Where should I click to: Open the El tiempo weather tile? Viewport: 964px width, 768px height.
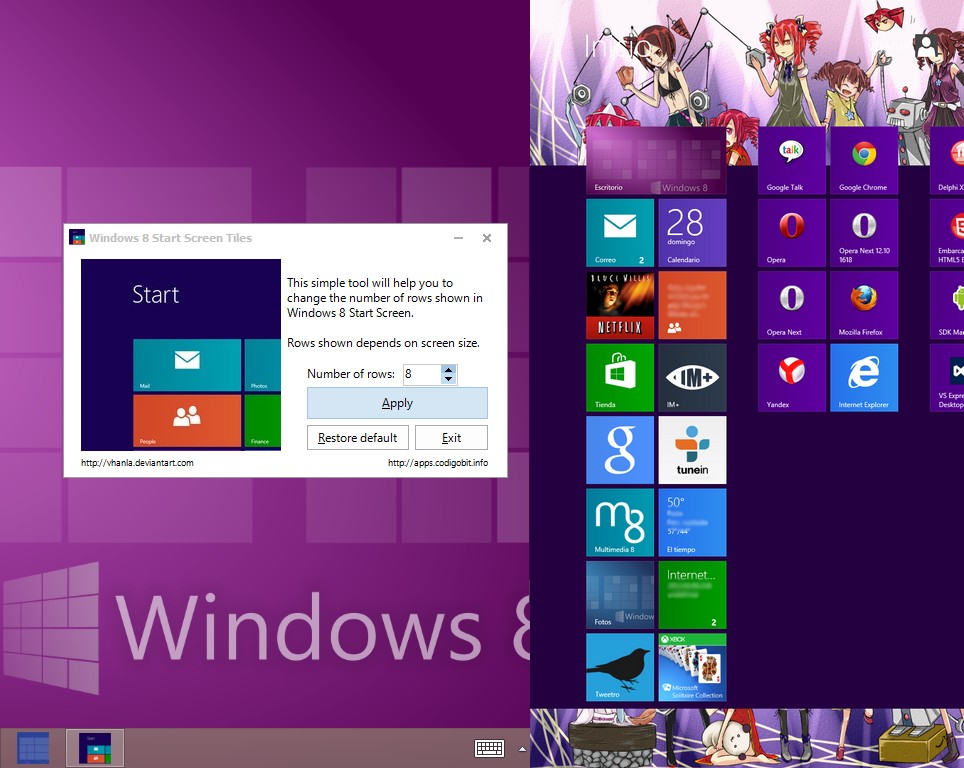(692, 523)
